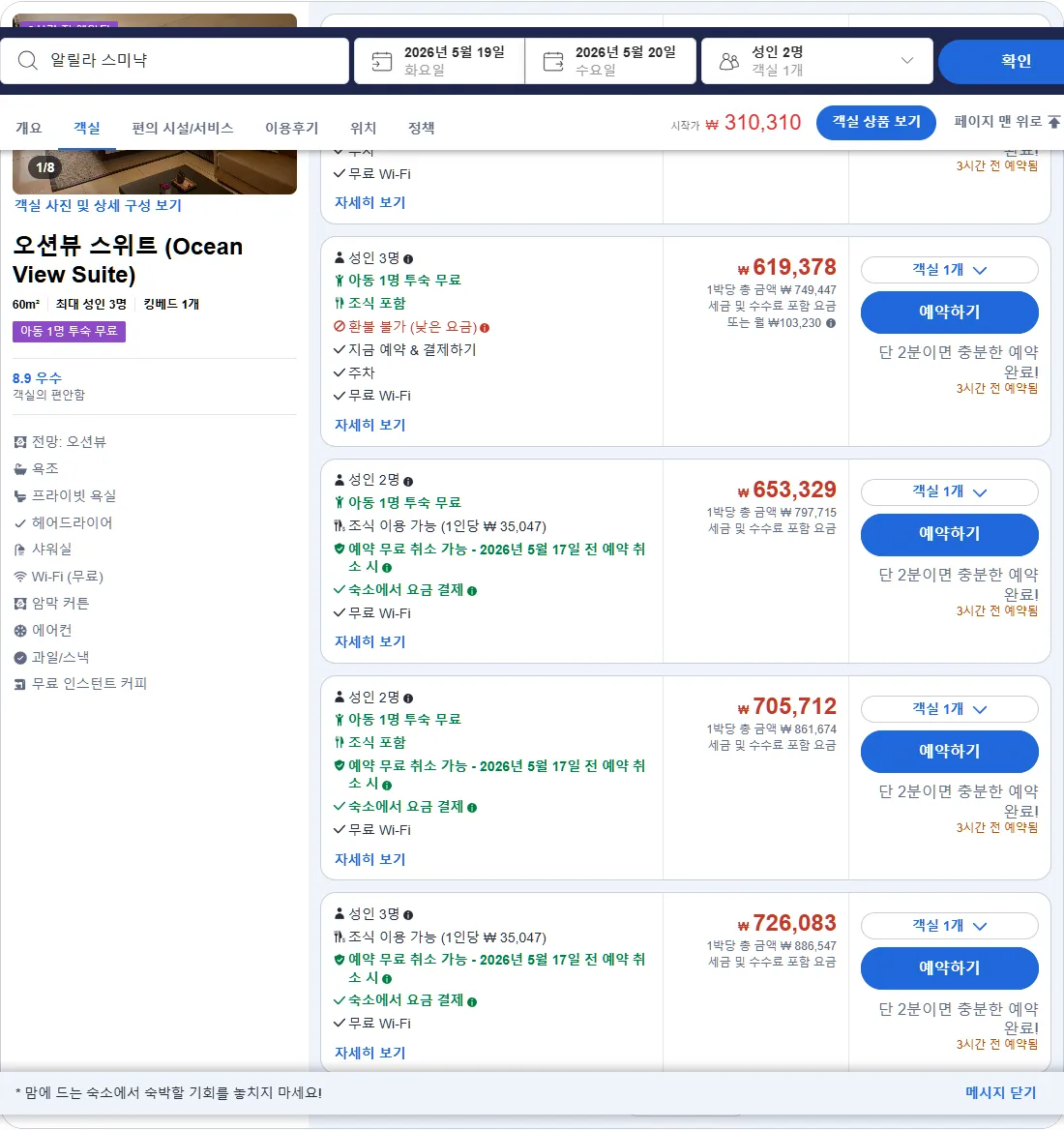Click info icon next to 환불 불가 (낮은 요금)
Viewport: 1064px width, 1130px height.
click(485, 328)
